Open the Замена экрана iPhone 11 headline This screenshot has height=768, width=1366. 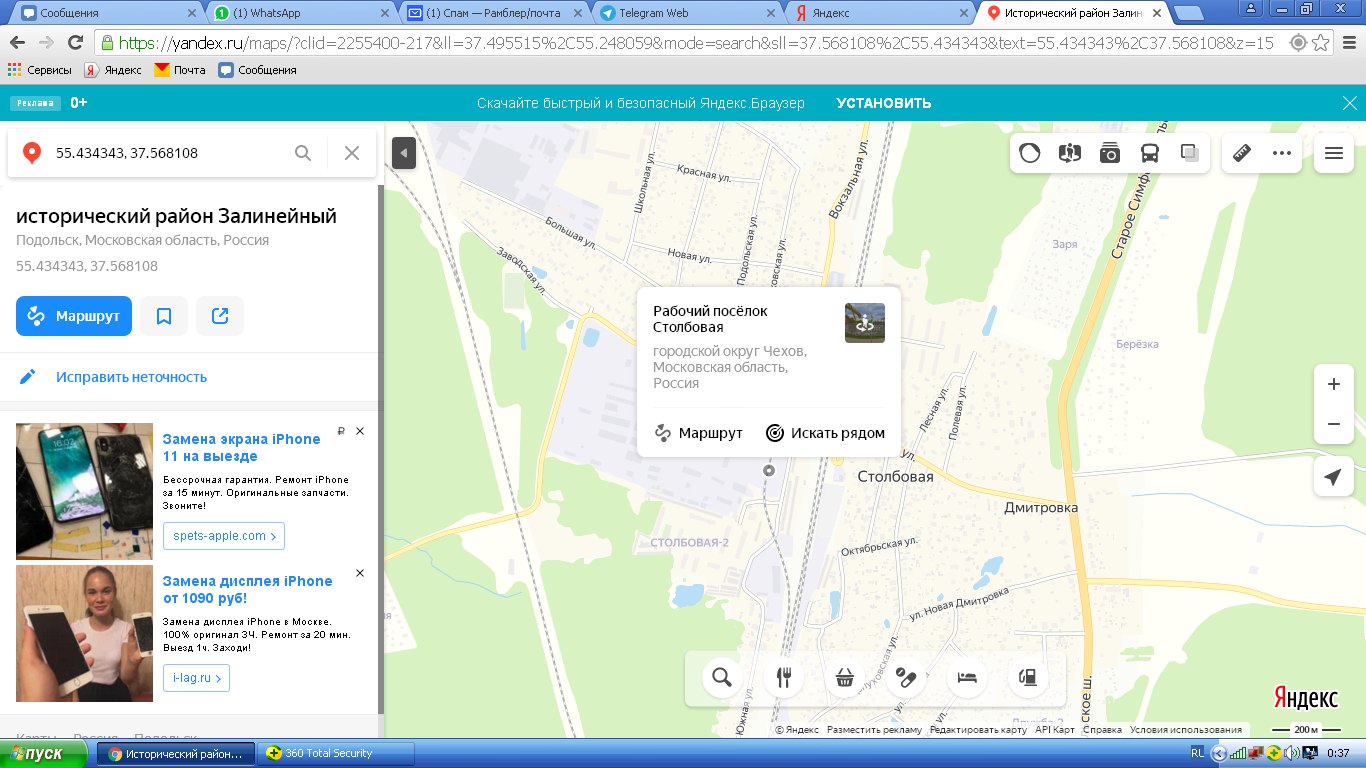tap(242, 447)
